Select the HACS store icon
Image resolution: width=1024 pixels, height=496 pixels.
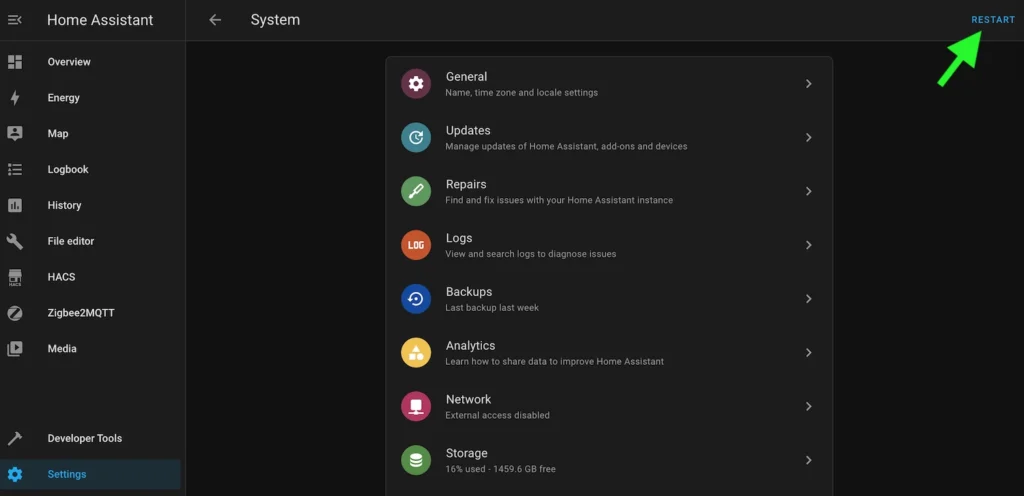pyautogui.click(x=15, y=277)
